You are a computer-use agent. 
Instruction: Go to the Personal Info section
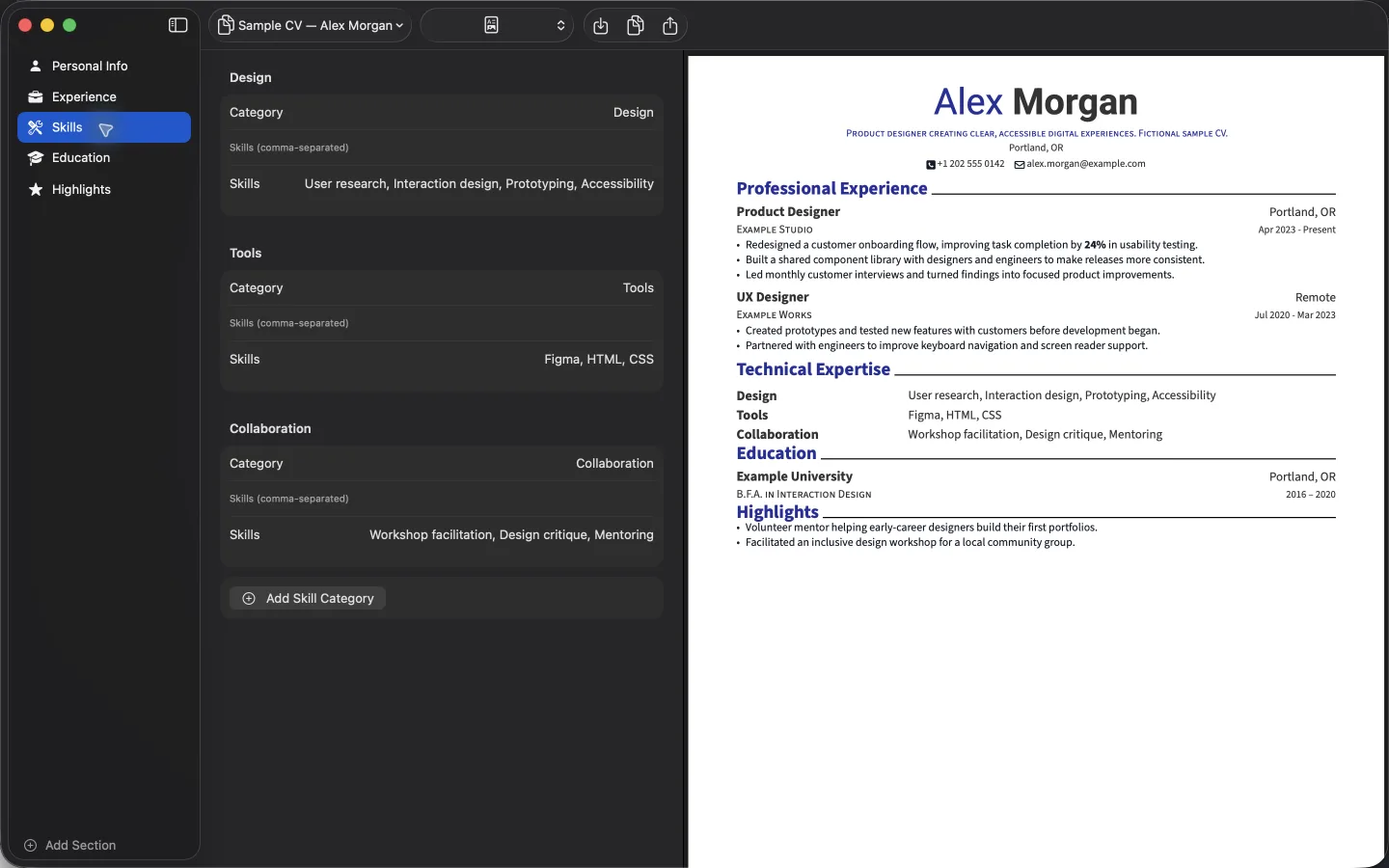pyautogui.click(x=104, y=66)
